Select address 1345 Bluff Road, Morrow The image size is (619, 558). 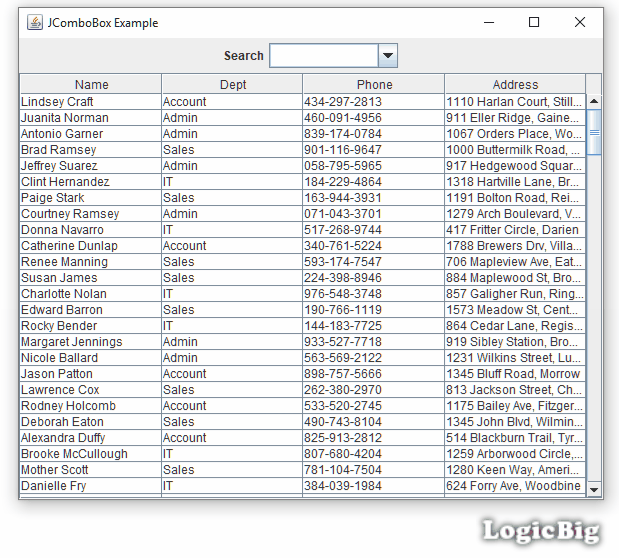pos(514,374)
